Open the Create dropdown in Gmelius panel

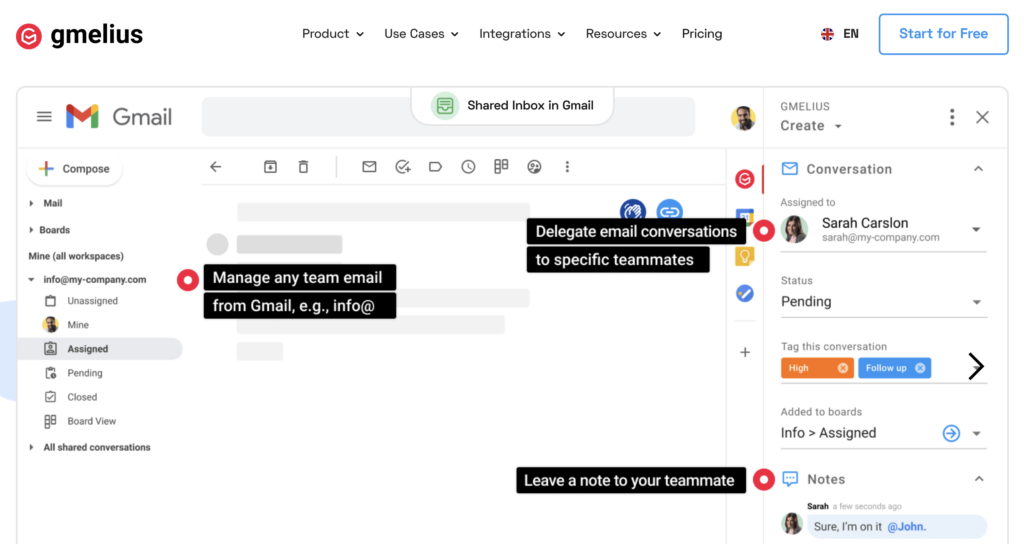click(x=810, y=126)
